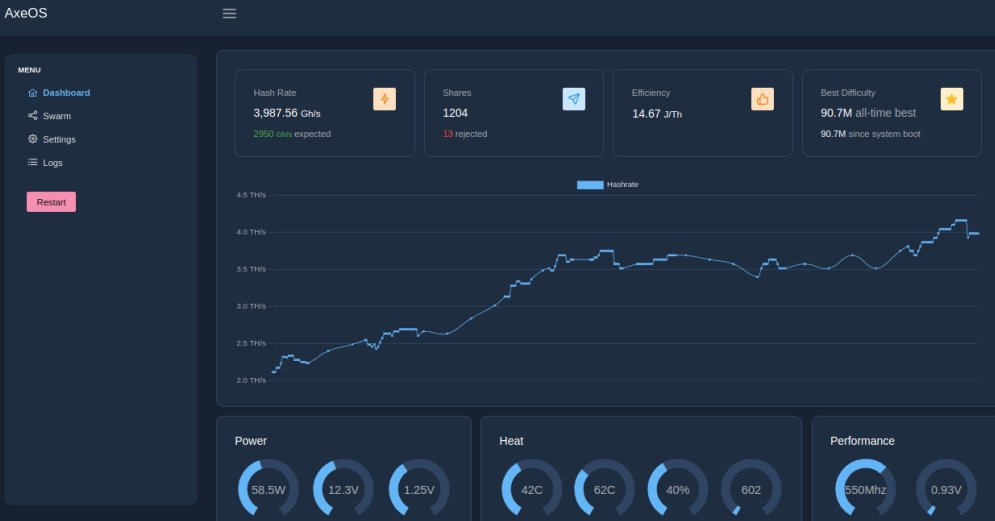995x521 pixels.
Task: Click the 602 gauge in Heat
Action: pyautogui.click(x=751, y=489)
